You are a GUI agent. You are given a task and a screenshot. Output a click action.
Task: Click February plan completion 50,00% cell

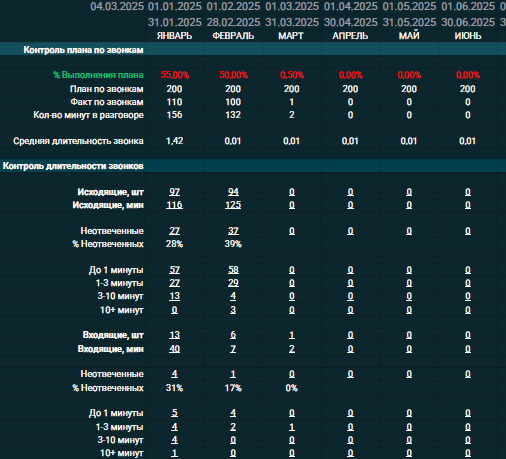tap(233, 75)
